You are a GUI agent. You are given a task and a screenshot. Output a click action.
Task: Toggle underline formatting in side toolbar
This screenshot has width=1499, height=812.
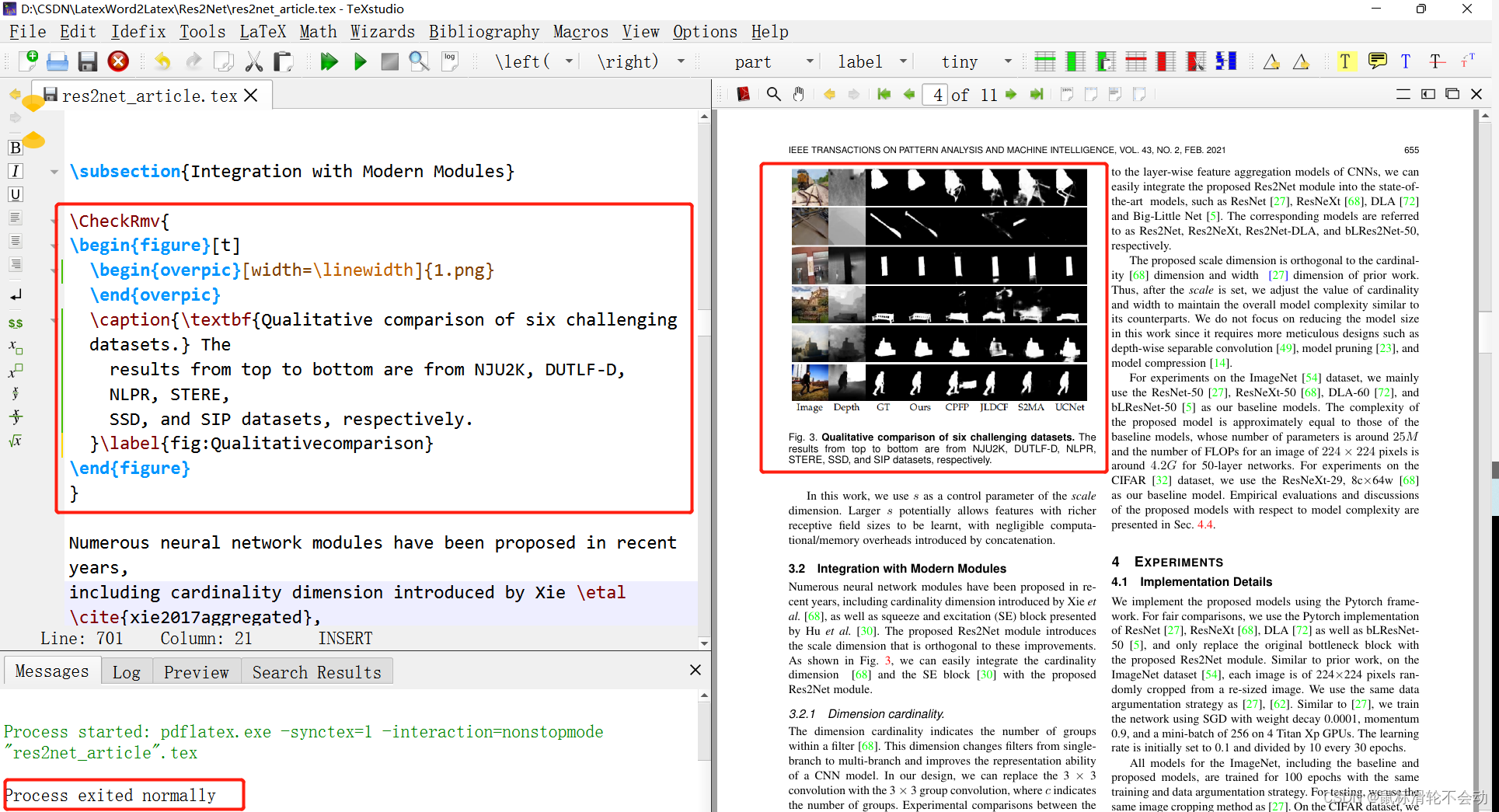15,194
